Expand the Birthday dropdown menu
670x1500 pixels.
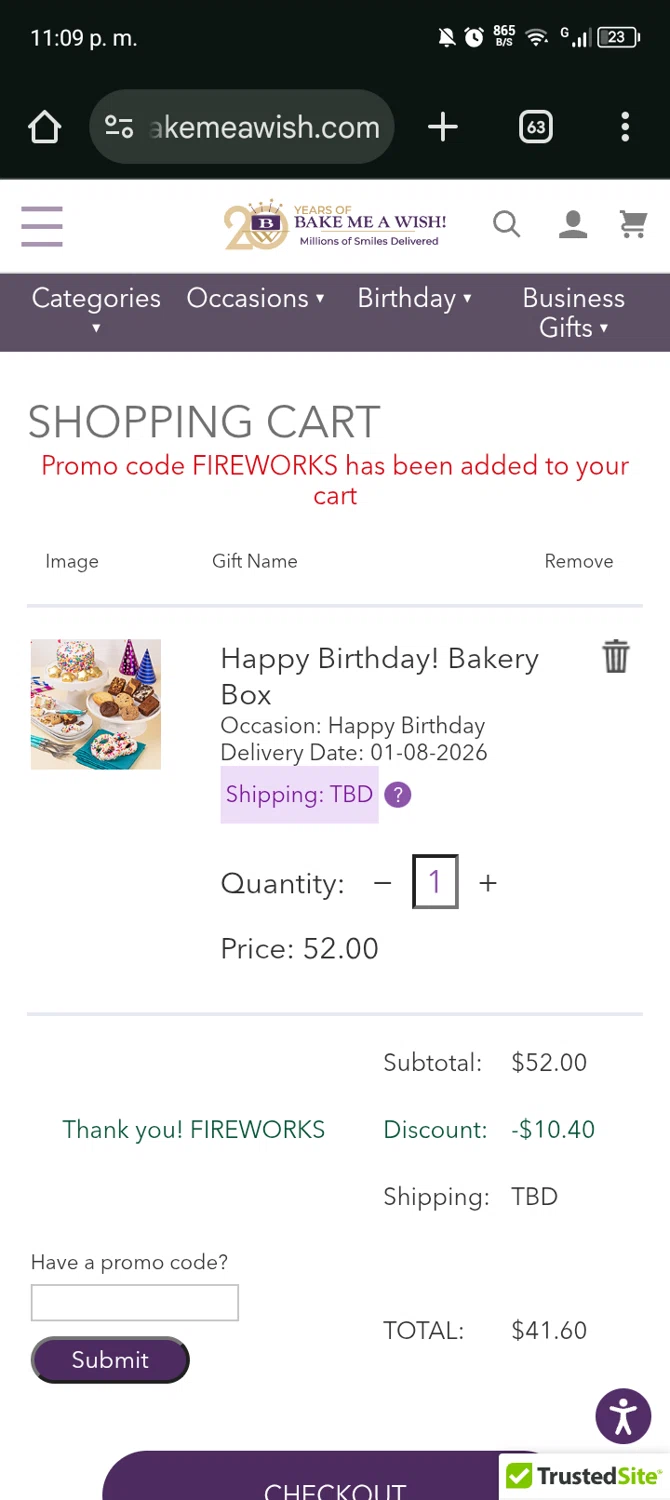[414, 298]
